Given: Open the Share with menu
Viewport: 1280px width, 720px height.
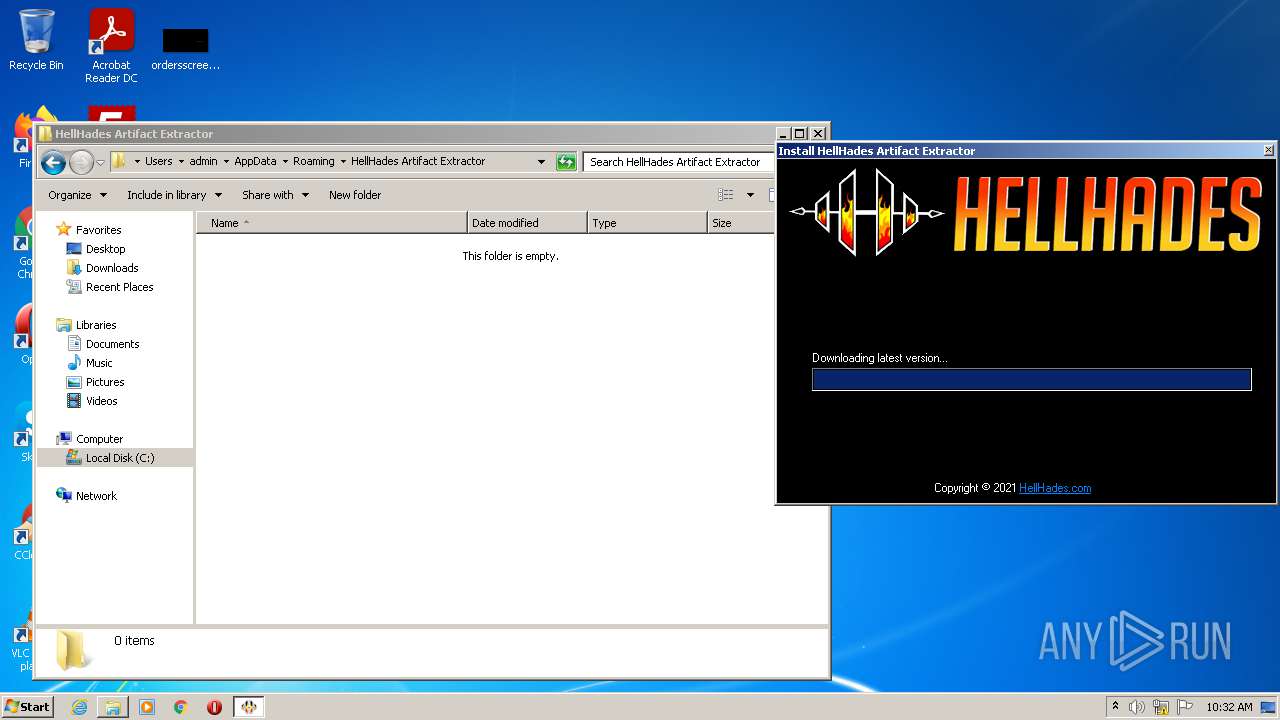Looking at the screenshot, I should tap(275, 195).
